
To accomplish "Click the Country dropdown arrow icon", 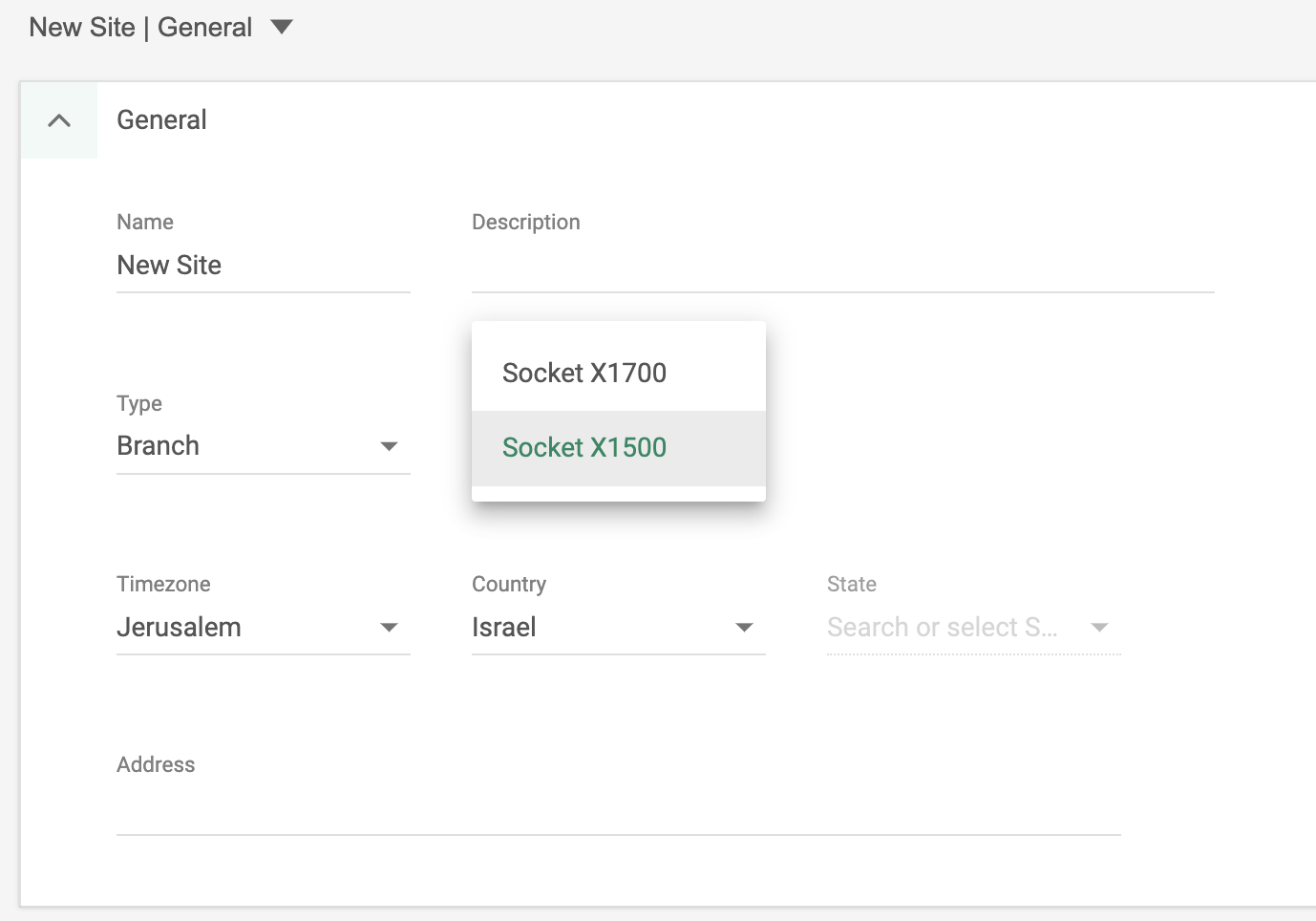I will point(743,627).
